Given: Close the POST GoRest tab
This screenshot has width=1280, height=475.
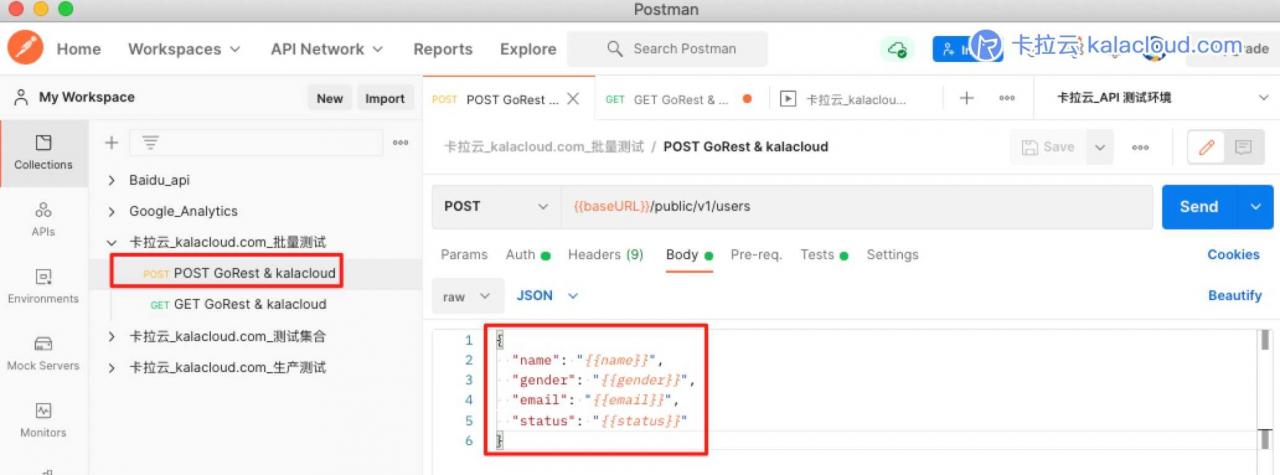Looking at the screenshot, I should click(x=573, y=98).
